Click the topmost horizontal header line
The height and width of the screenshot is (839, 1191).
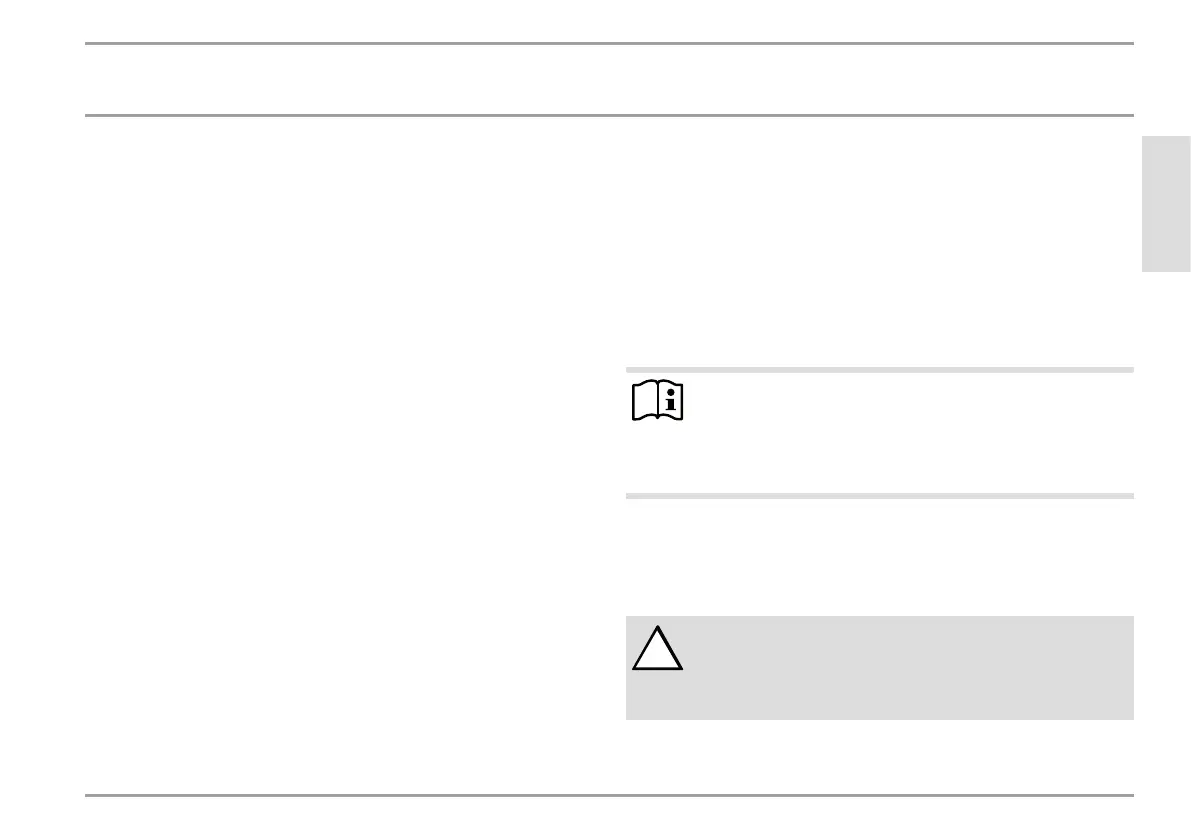[x=609, y=43]
